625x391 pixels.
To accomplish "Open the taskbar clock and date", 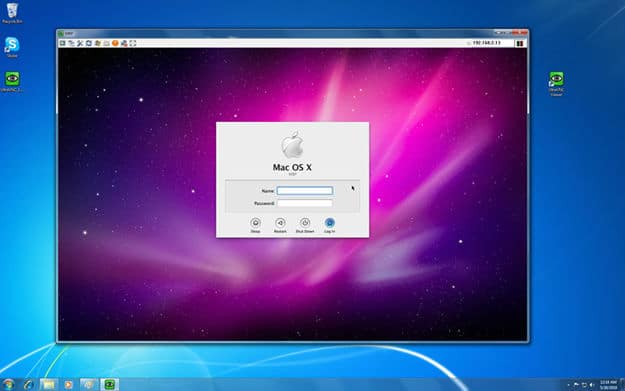I will [x=608, y=385].
